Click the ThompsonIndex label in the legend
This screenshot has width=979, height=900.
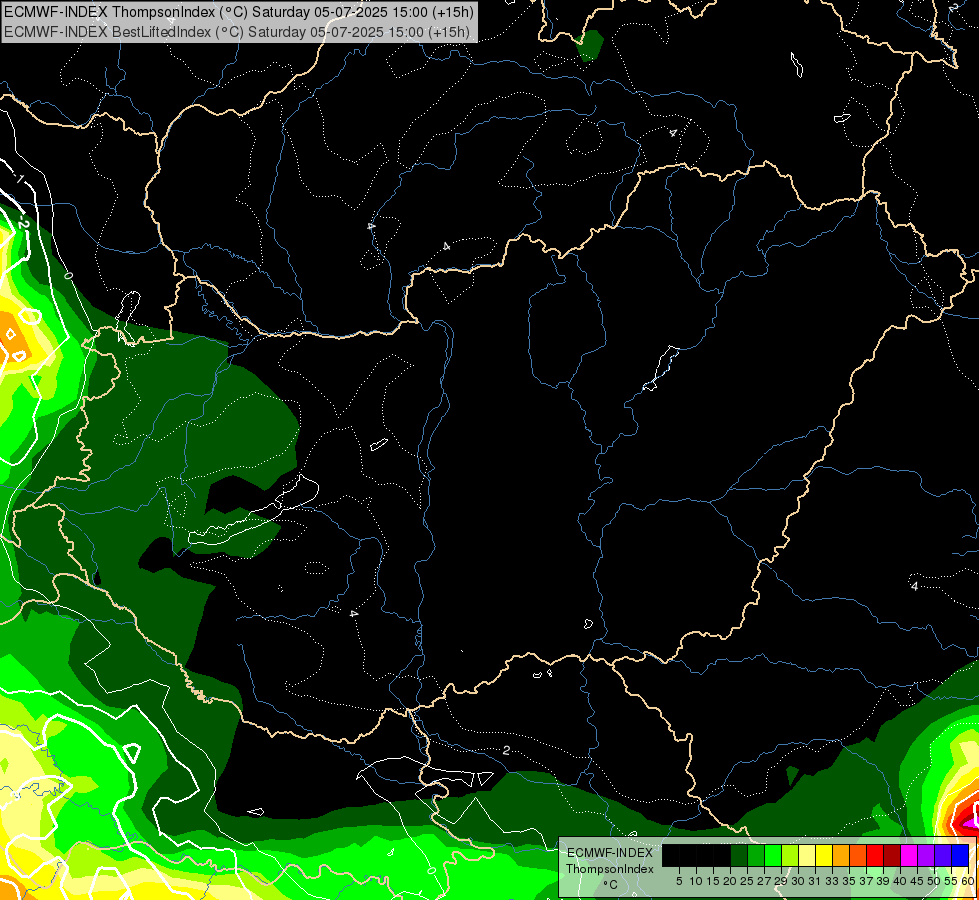[x=609, y=869]
